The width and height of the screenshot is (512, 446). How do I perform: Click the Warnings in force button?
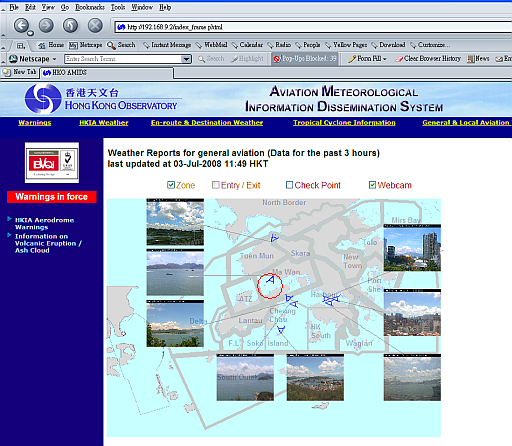click(52, 197)
